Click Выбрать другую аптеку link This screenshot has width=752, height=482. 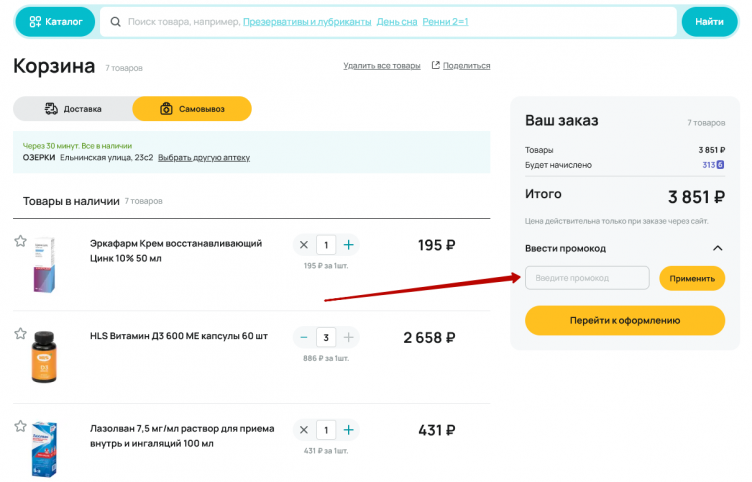(x=204, y=157)
